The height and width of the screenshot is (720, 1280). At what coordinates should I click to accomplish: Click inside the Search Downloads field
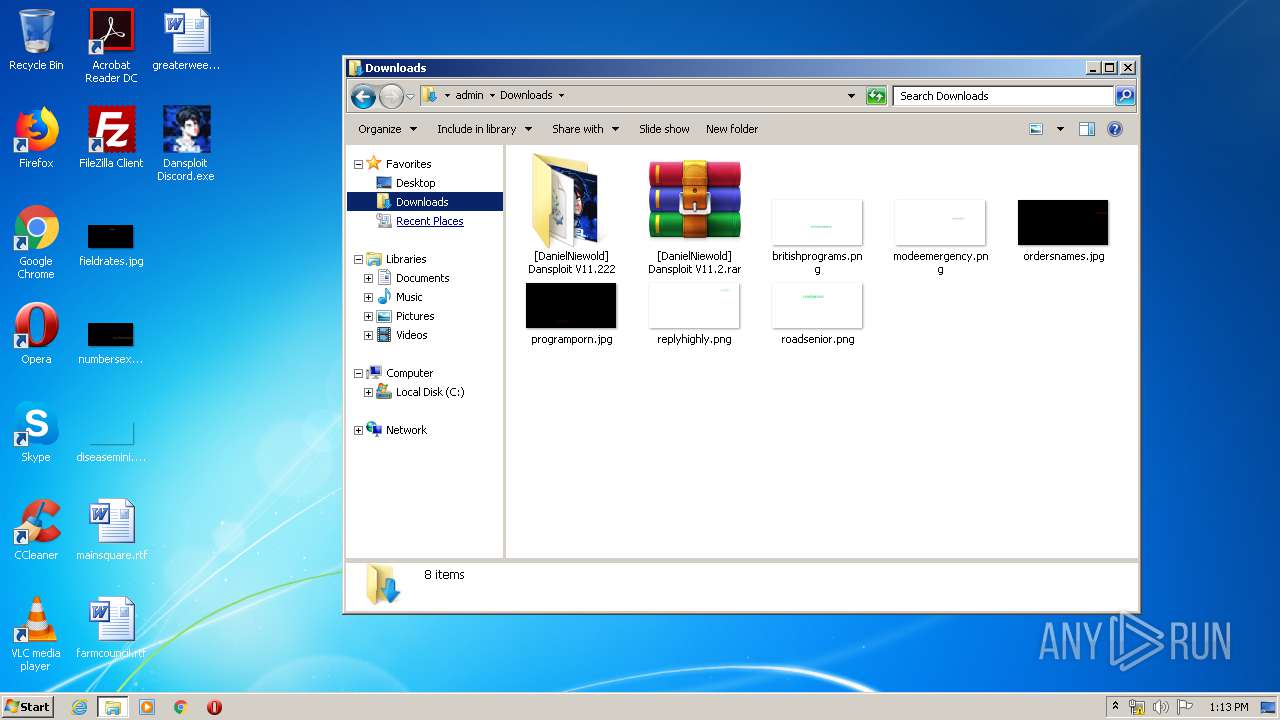click(1003, 96)
